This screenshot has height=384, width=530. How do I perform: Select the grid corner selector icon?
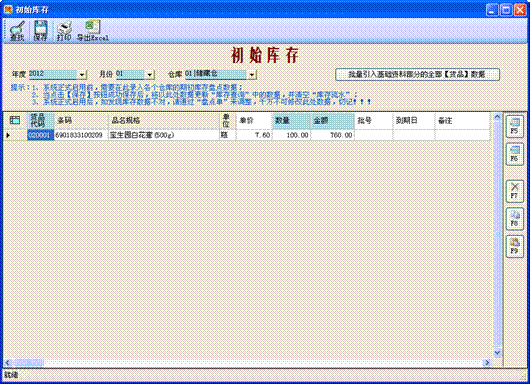[15, 120]
